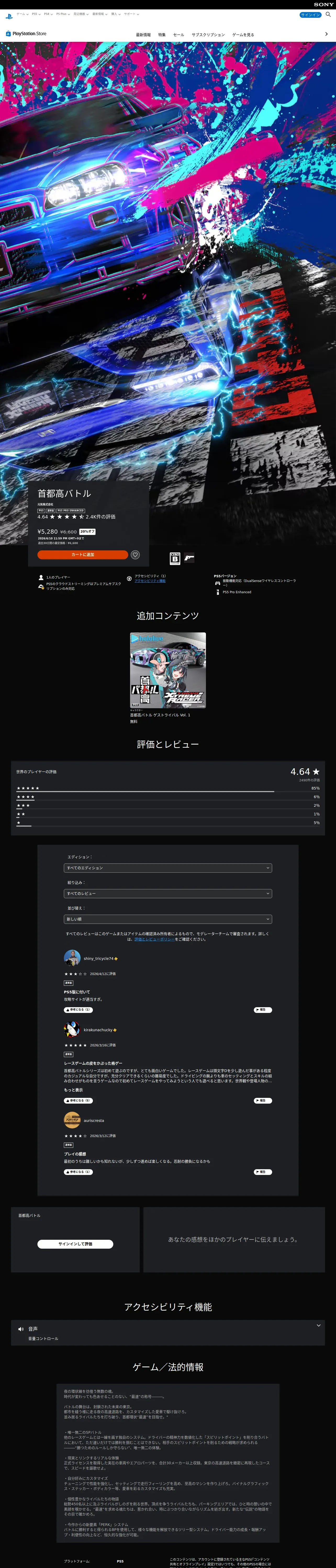Report auriscresta's review

(263, 1172)
